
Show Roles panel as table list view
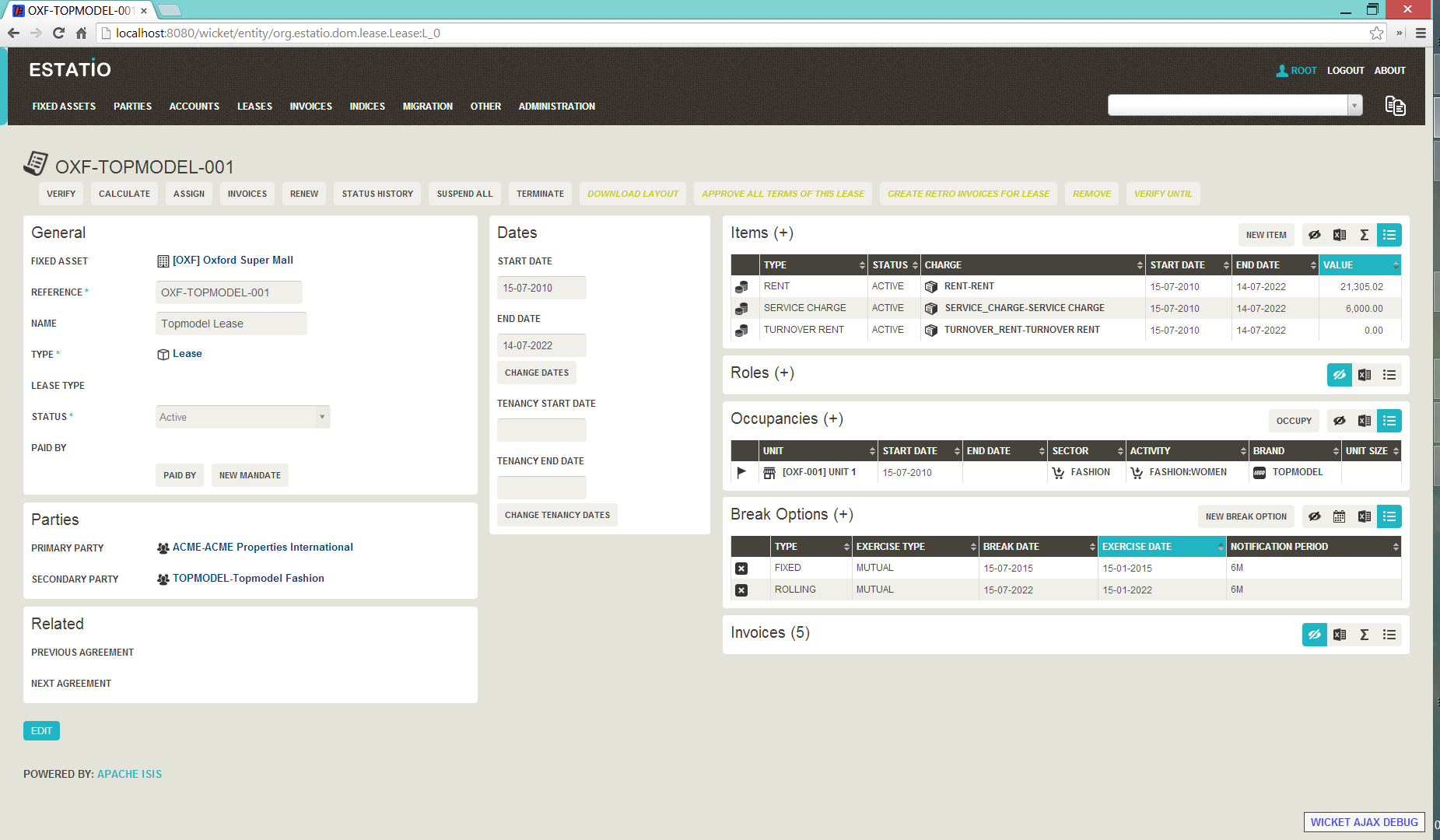click(x=1389, y=375)
